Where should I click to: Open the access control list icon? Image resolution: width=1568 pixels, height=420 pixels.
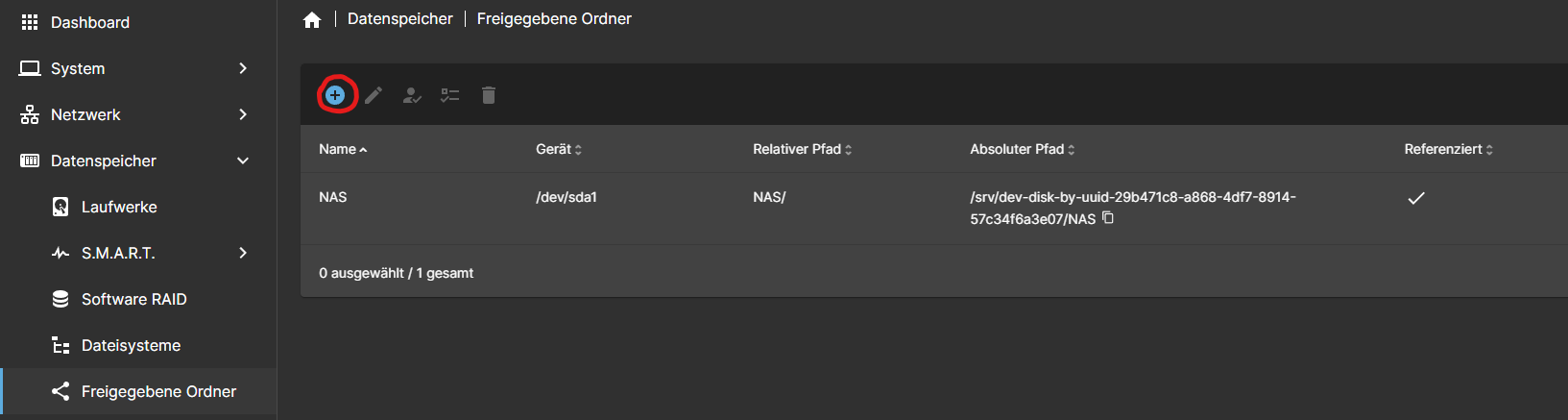[x=450, y=95]
